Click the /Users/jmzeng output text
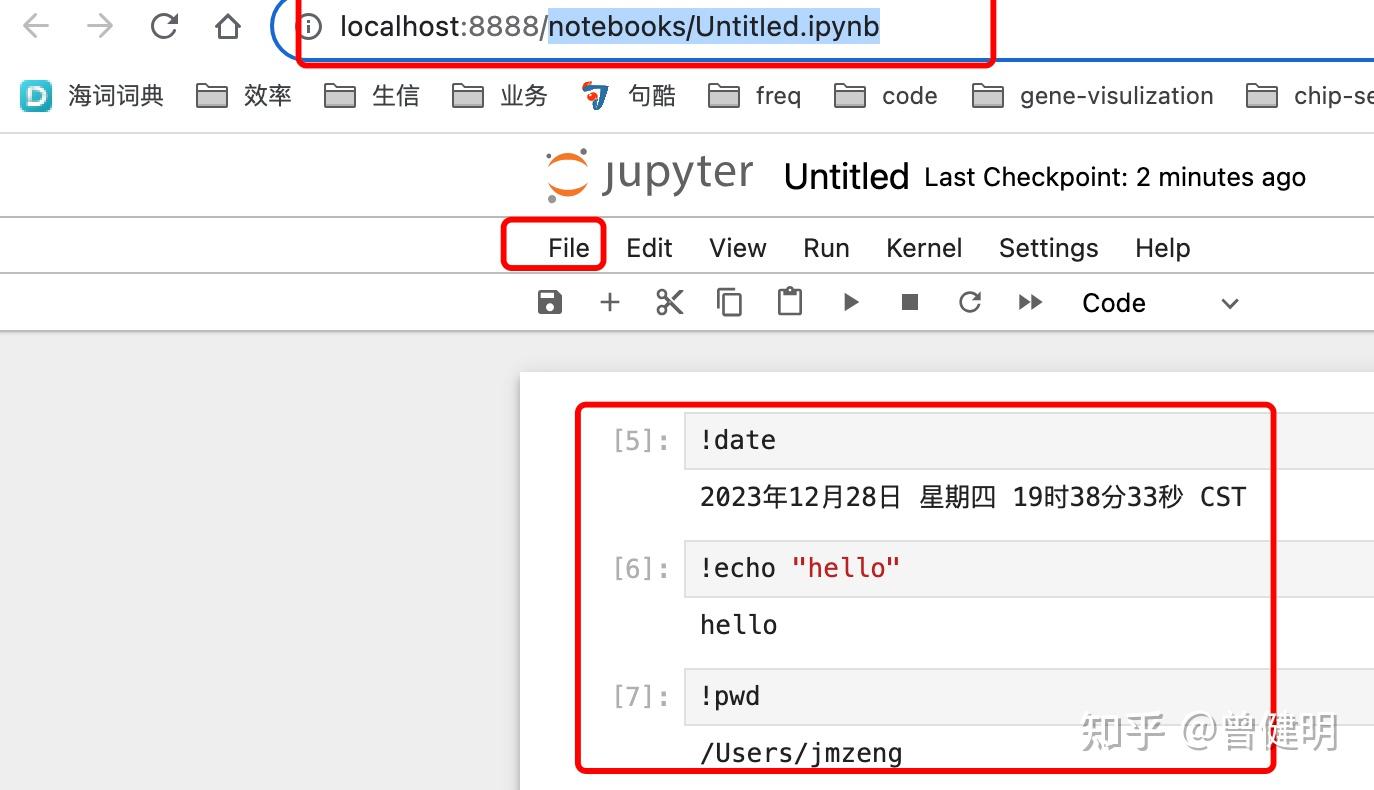This screenshot has width=1374, height=790. [801, 753]
